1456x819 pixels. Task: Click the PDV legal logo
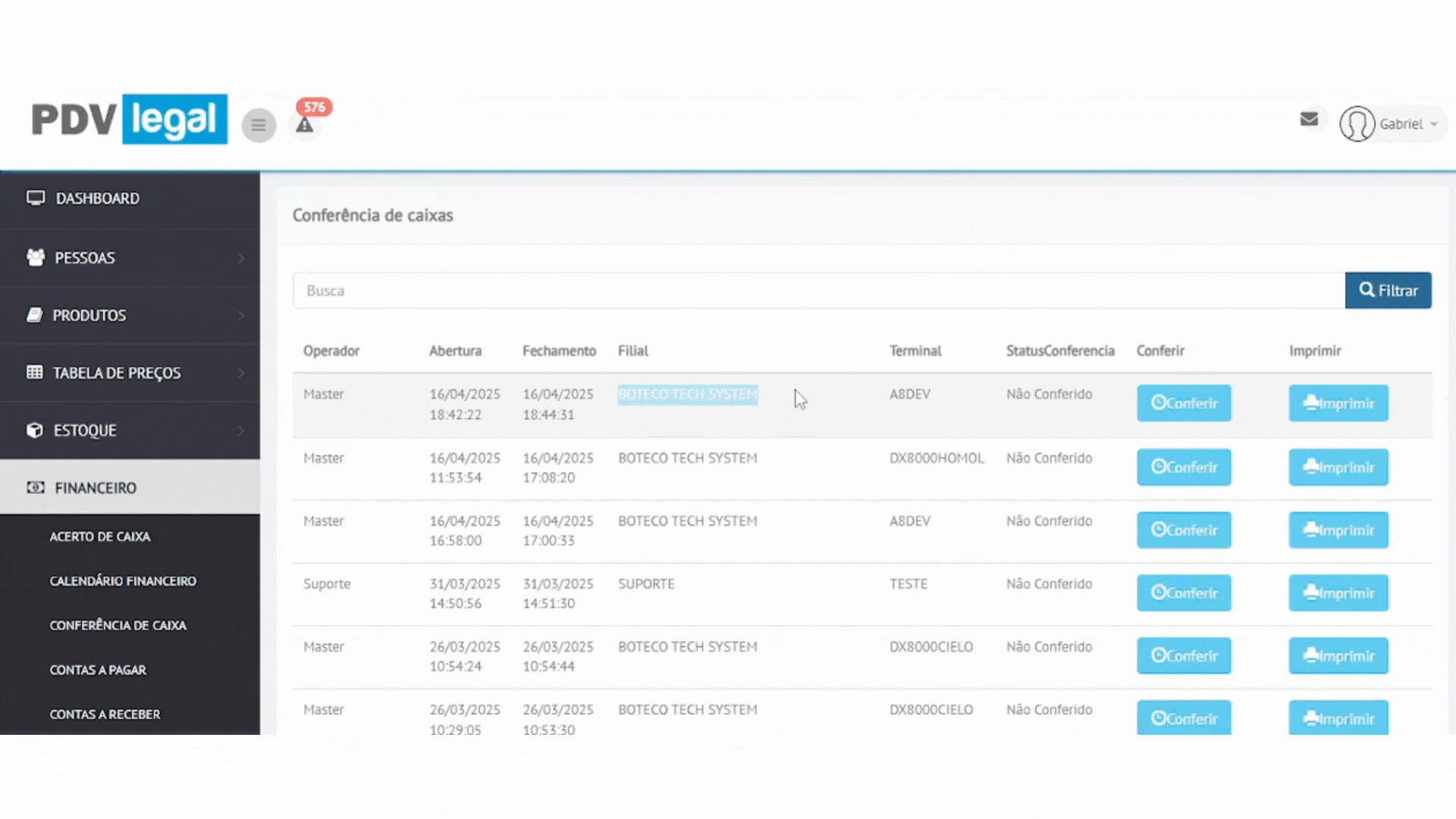pos(129,119)
